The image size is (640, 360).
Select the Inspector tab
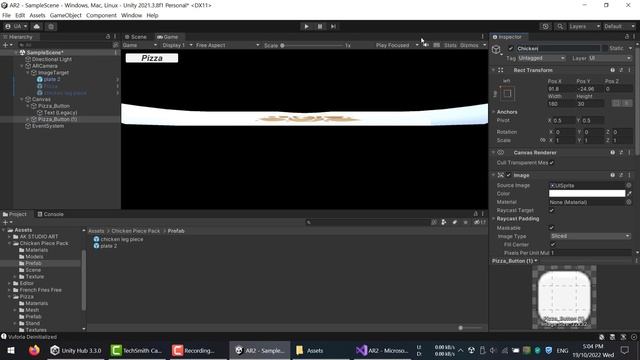tap(507, 37)
